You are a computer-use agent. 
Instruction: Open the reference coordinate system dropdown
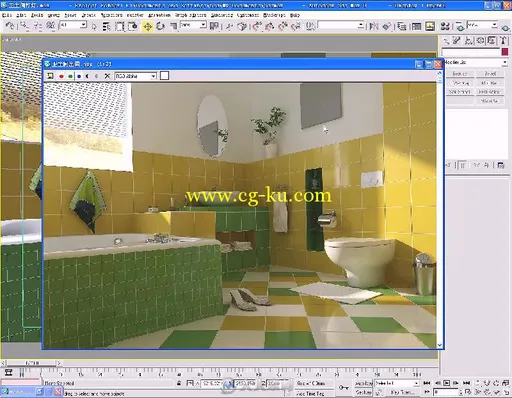pyautogui.click(x=193, y=25)
